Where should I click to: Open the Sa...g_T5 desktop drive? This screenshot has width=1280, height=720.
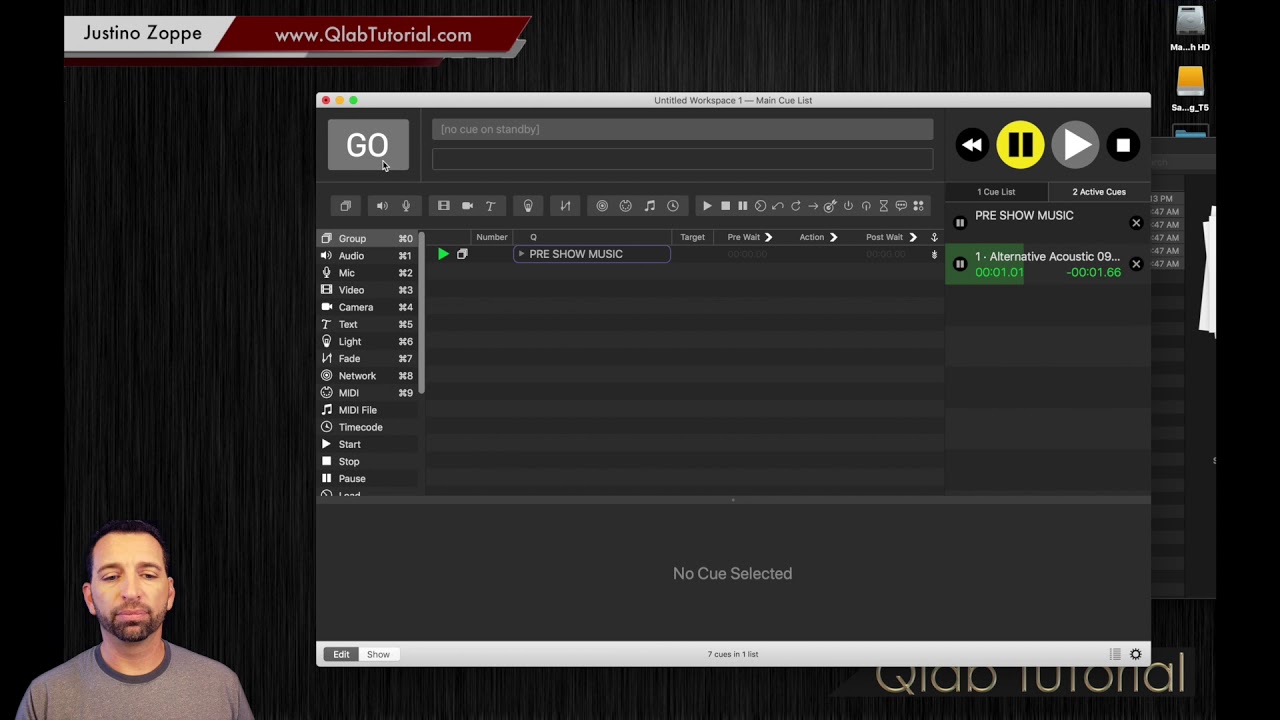1190,89
